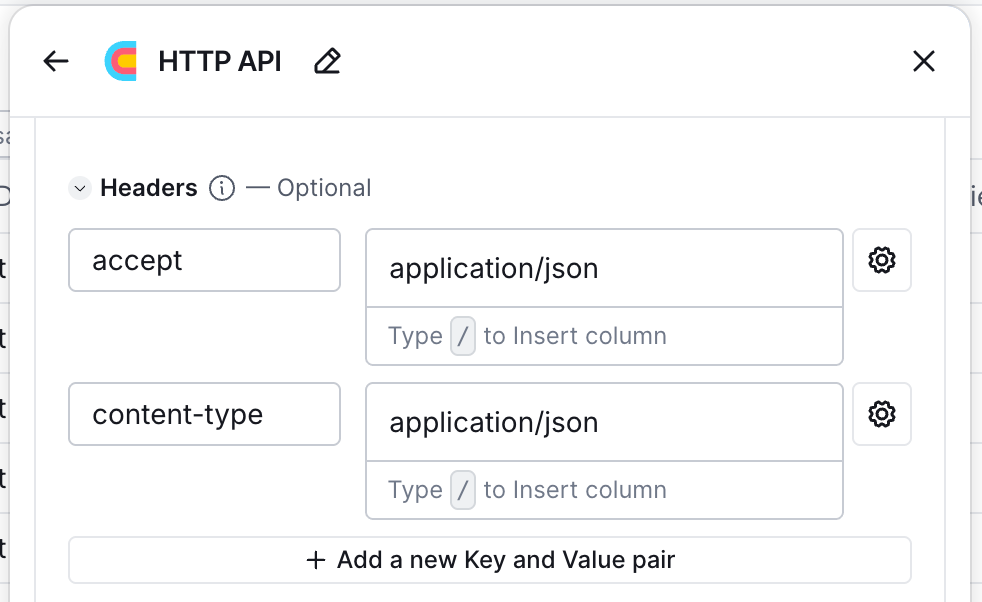
Task: Click insert column hint below accept value
Action: tap(574, 336)
